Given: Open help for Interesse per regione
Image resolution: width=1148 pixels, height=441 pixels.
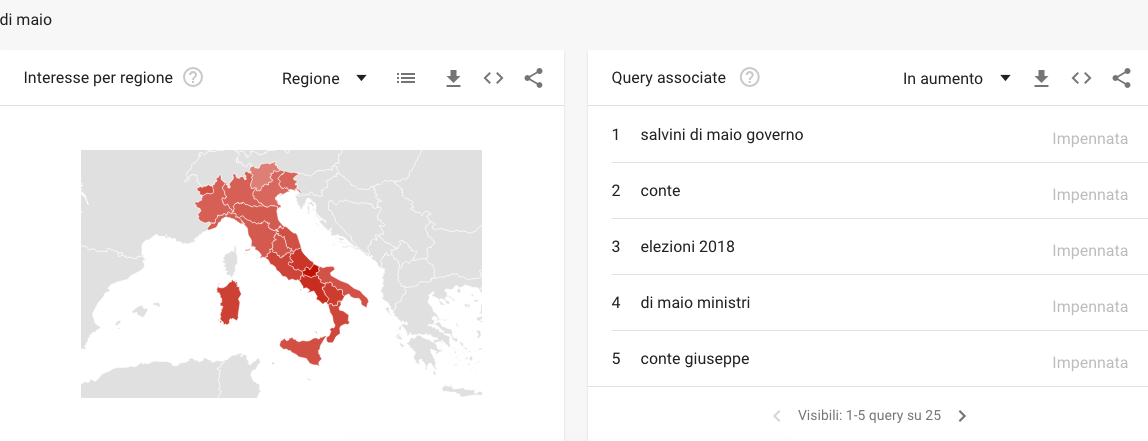Looking at the screenshot, I should click(193, 78).
